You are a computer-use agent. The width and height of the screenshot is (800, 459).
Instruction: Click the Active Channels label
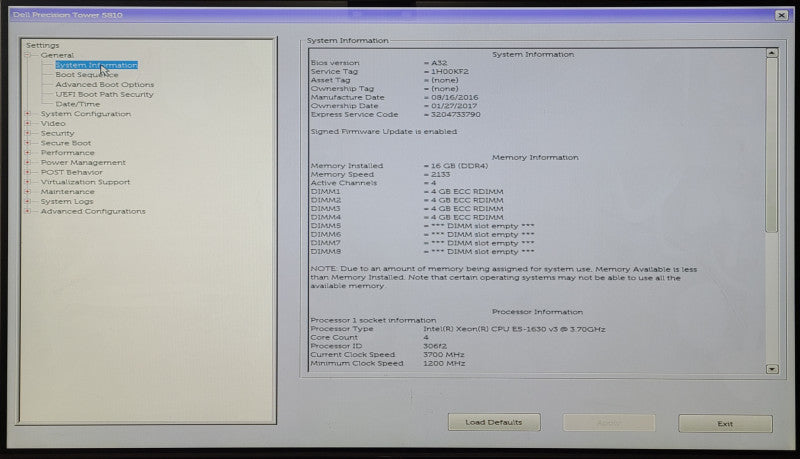[344, 183]
